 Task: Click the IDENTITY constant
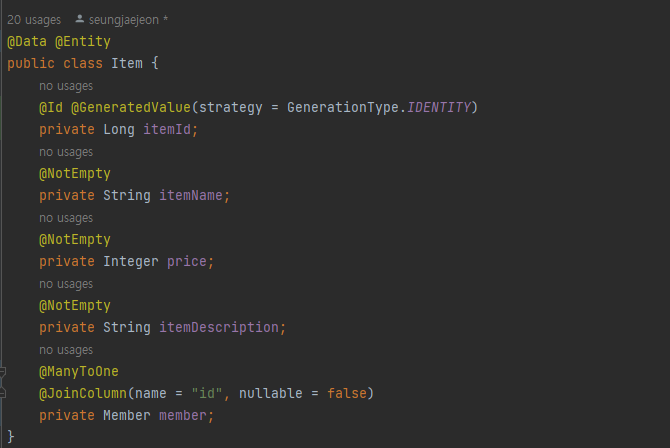click(439, 107)
